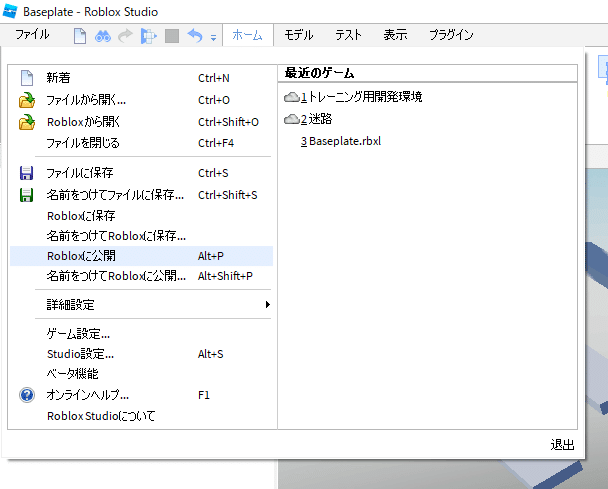Image resolution: width=608 pixels, height=489 pixels.
Task: Open オンラインヘルプ... menu entry
Action: point(142,395)
